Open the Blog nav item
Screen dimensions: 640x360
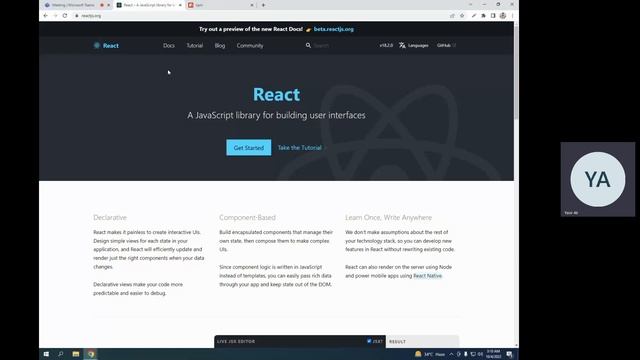point(220,45)
